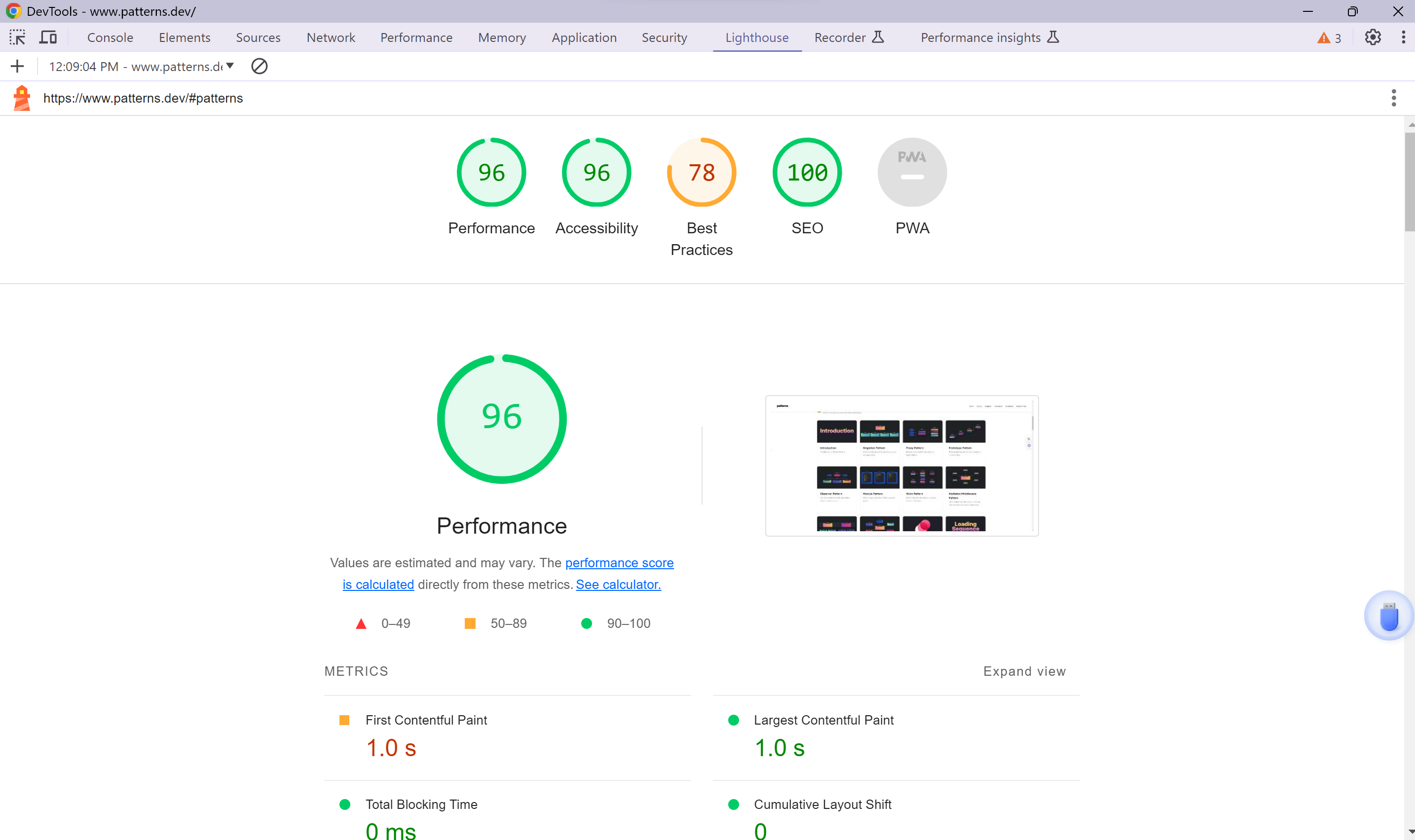This screenshot has height=840, width=1415.
Task: Start a new Lighthouse report with plus icon
Action: pos(17,66)
